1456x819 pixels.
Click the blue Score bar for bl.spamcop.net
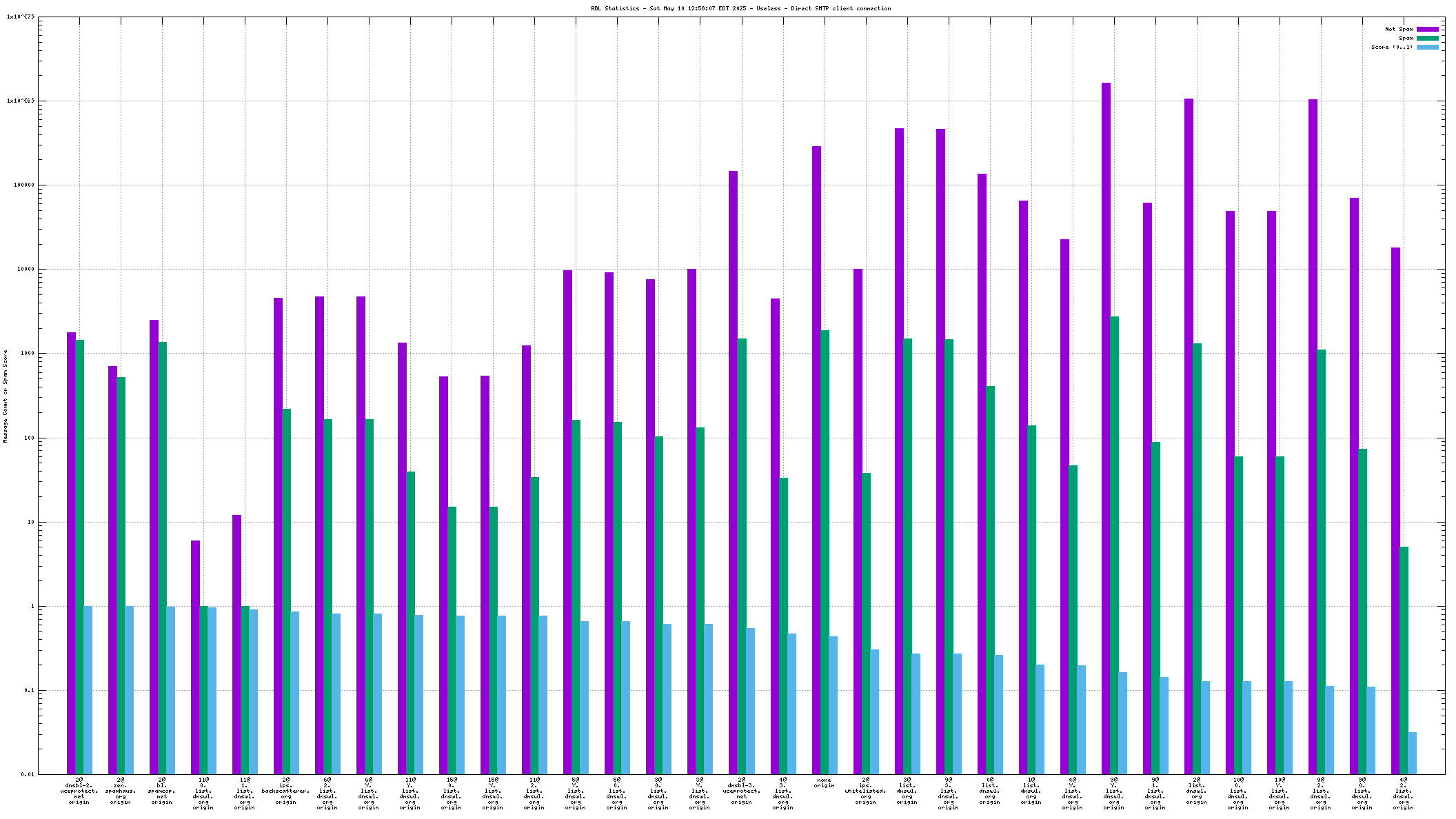pyautogui.click(x=171, y=689)
